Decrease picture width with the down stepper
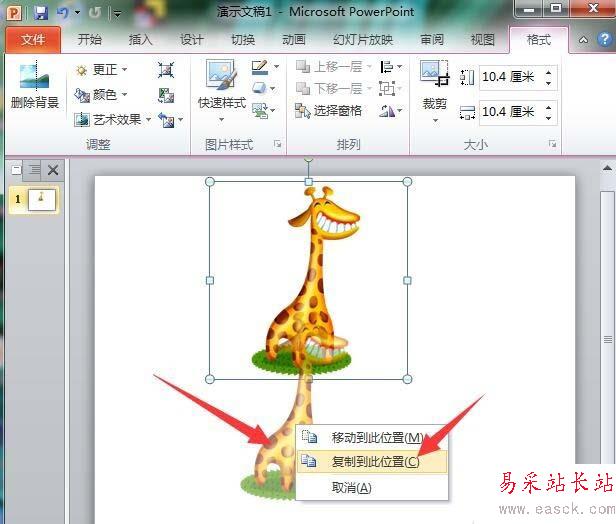The width and height of the screenshot is (616, 524). tap(549, 118)
